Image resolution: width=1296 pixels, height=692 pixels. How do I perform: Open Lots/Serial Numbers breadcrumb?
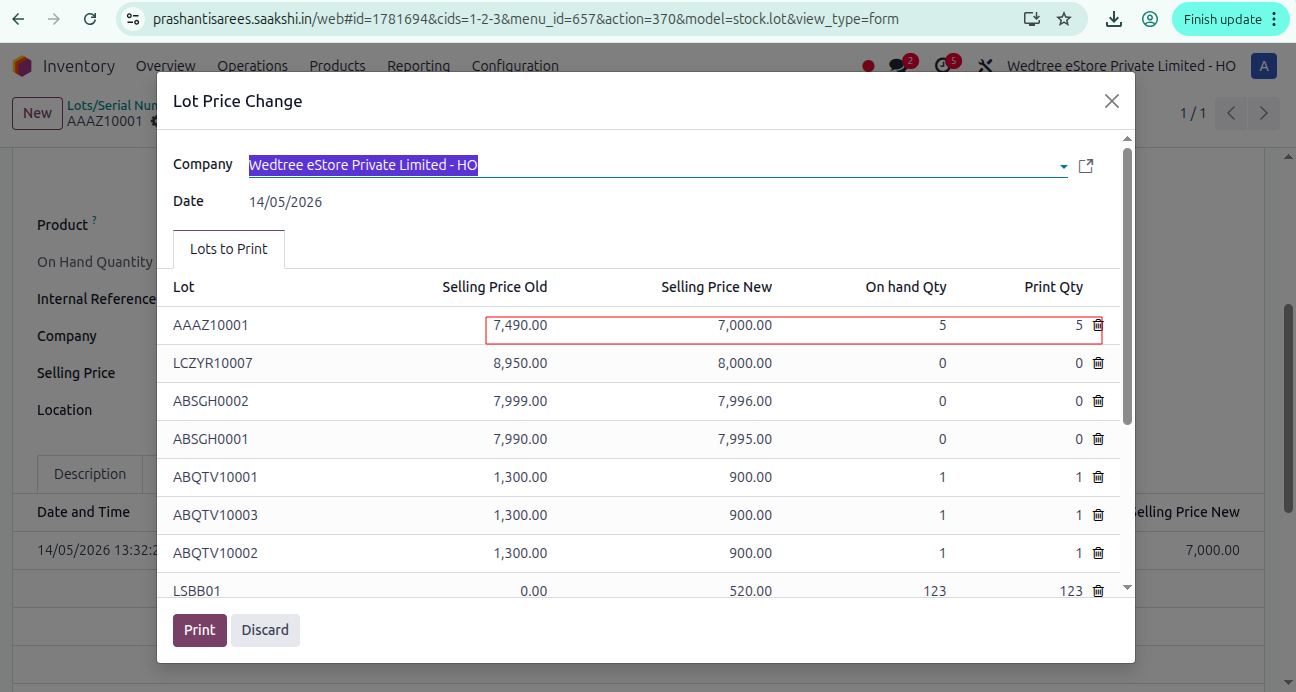point(112,105)
